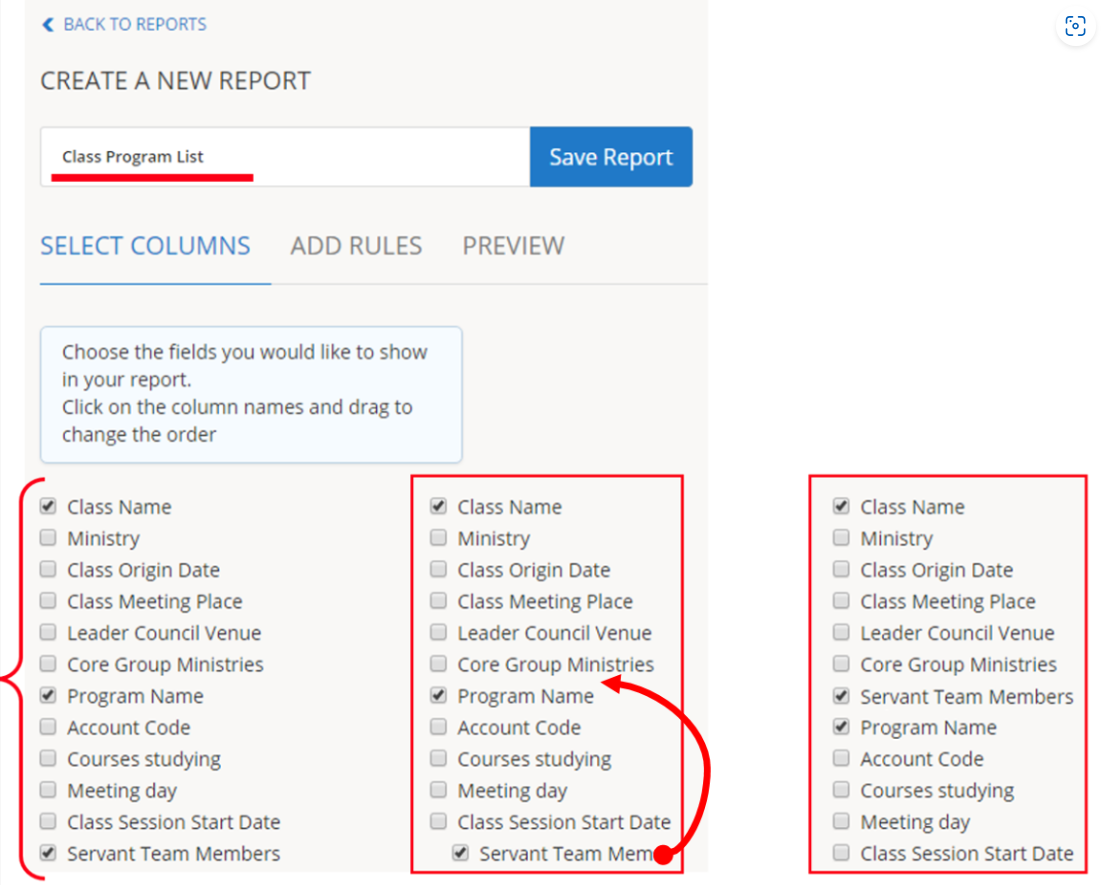Click the Save Report button
This screenshot has height=885, width=1101.
point(610,157)
